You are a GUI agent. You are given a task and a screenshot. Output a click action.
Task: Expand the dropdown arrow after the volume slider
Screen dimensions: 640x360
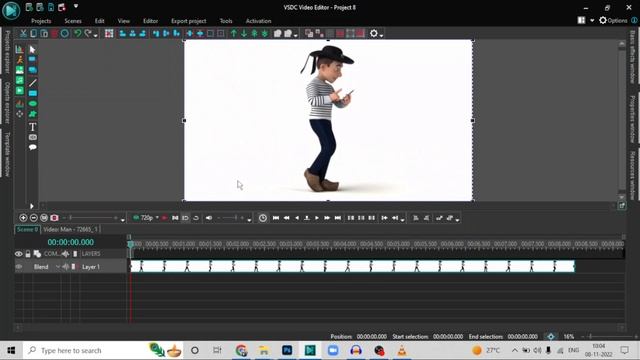249,220
